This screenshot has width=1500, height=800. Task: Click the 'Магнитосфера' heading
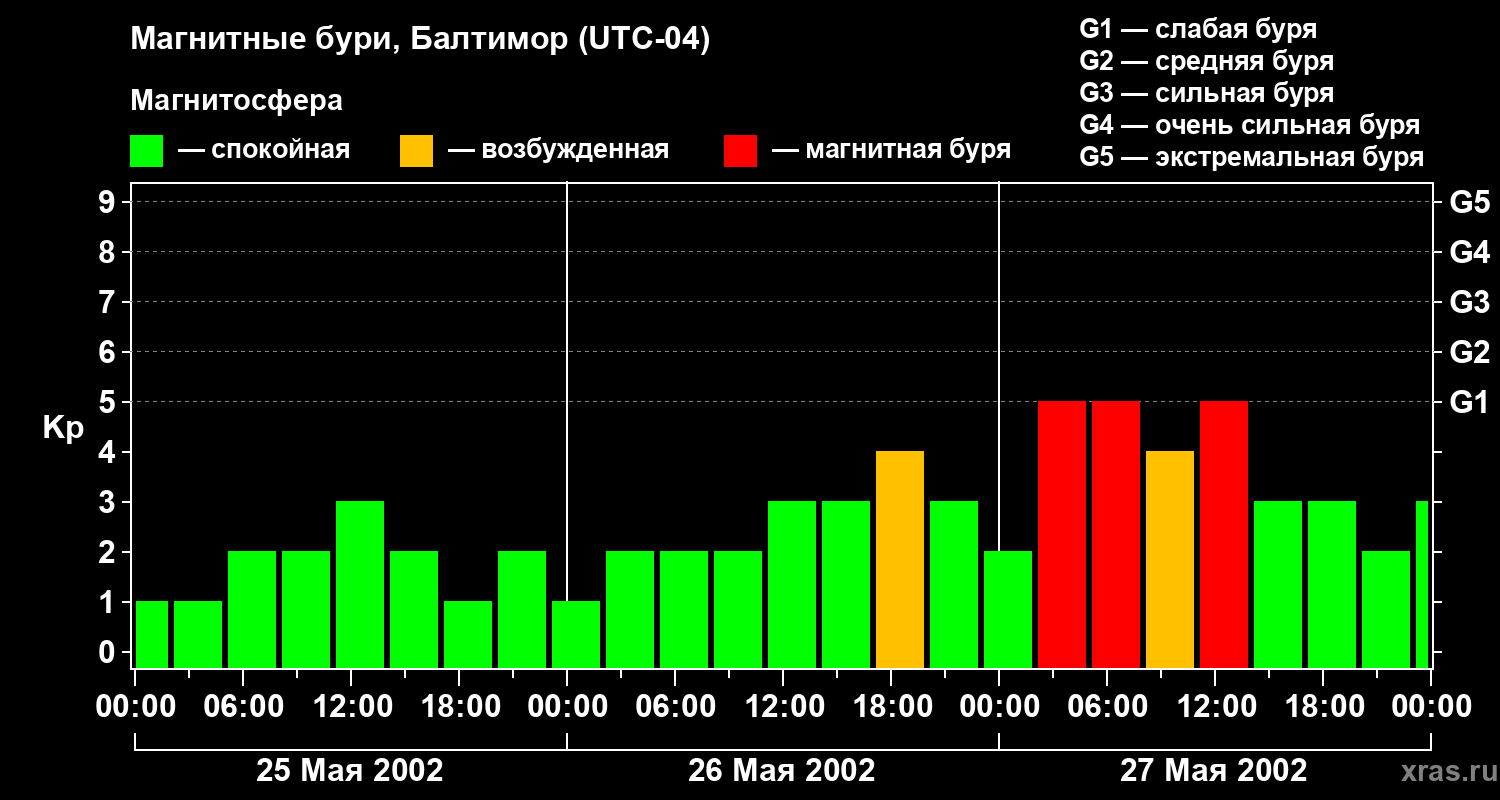coord(236,100)
